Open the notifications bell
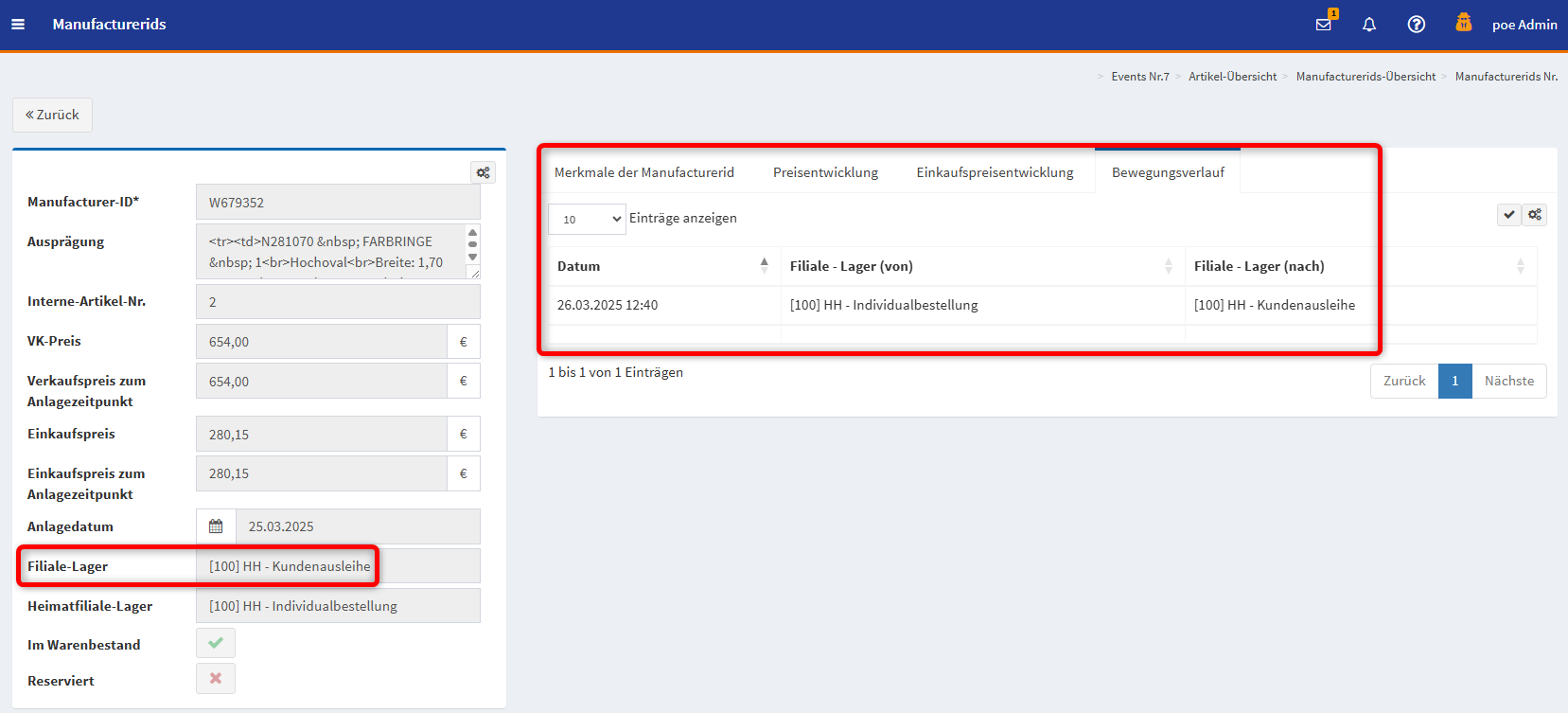1568x713 pixels. click(x=1369, y=25)
